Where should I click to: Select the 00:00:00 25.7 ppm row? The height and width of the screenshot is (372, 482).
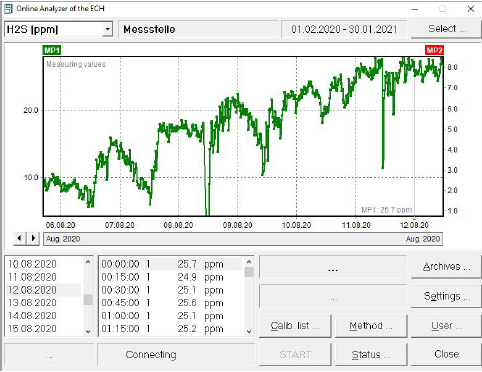(171, 264)
